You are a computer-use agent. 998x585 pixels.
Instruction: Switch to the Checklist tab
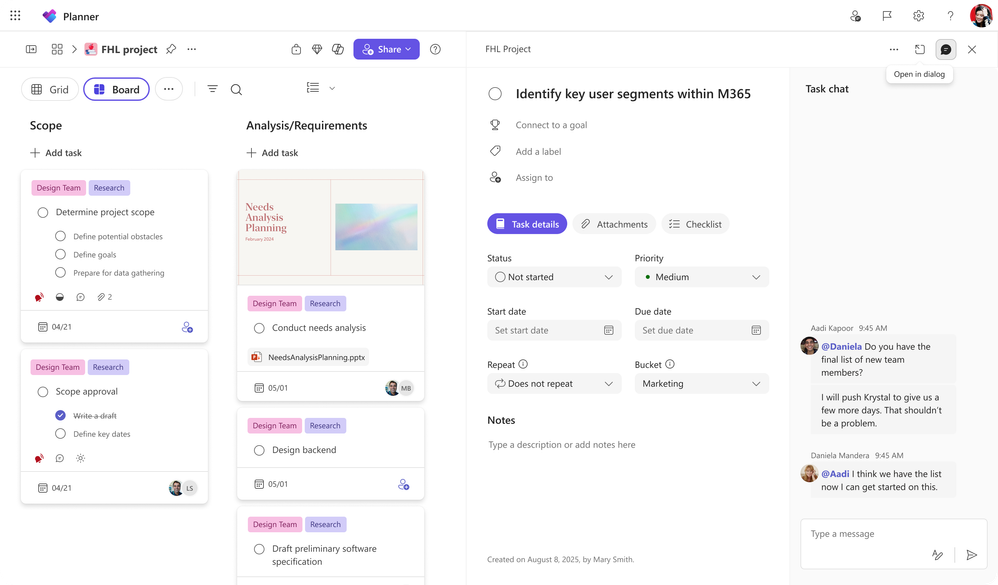[695, 224]
